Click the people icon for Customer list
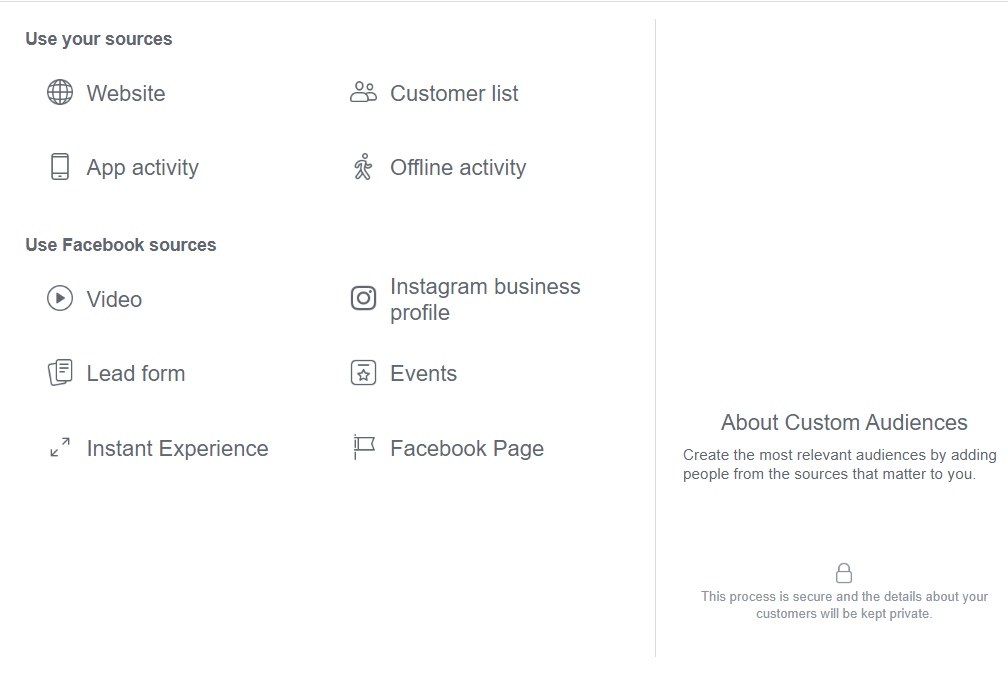Screen dimensions: 1008x673 pos(363,92)
